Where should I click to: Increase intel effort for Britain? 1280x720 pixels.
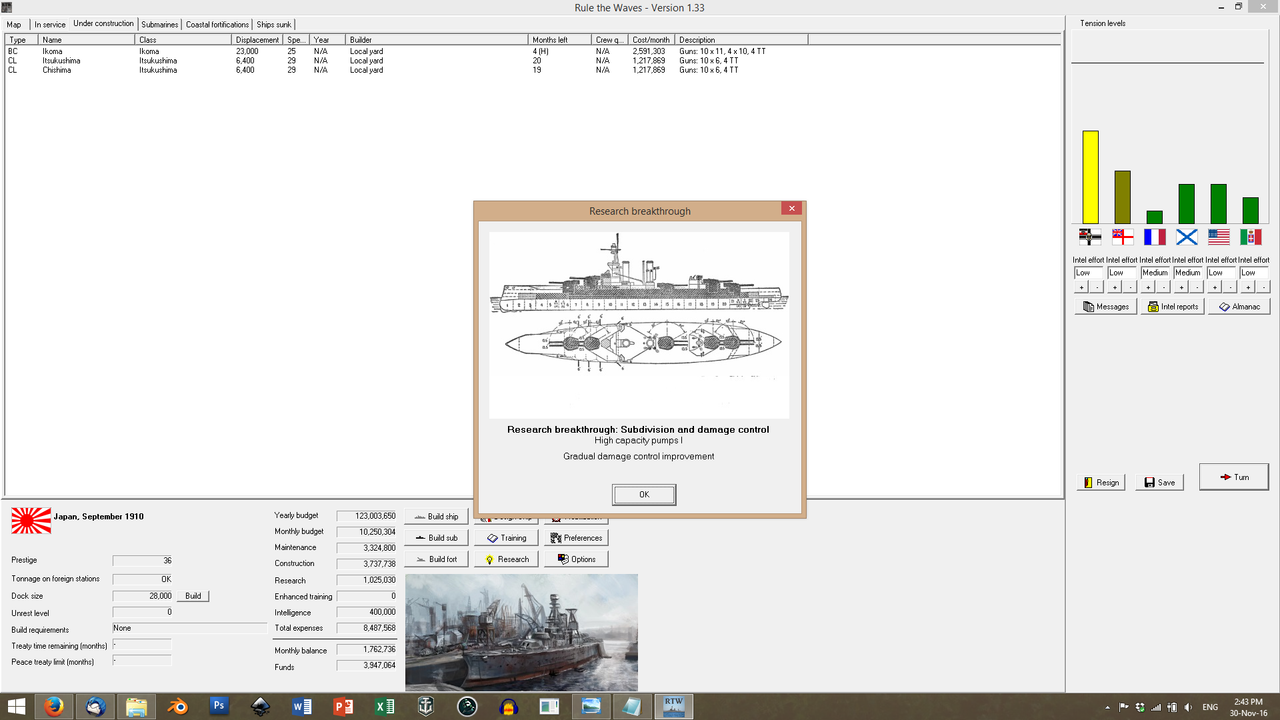1115,287
